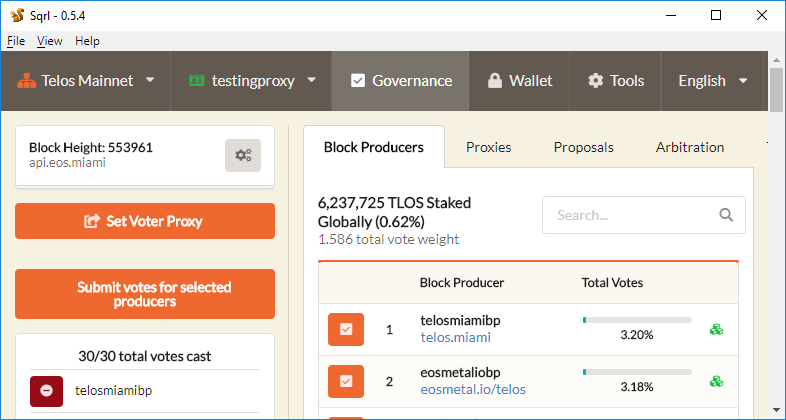This screenshot has width=786, height=420.
Task: Click scrollbar down arrow
Action: pos(776,411)
